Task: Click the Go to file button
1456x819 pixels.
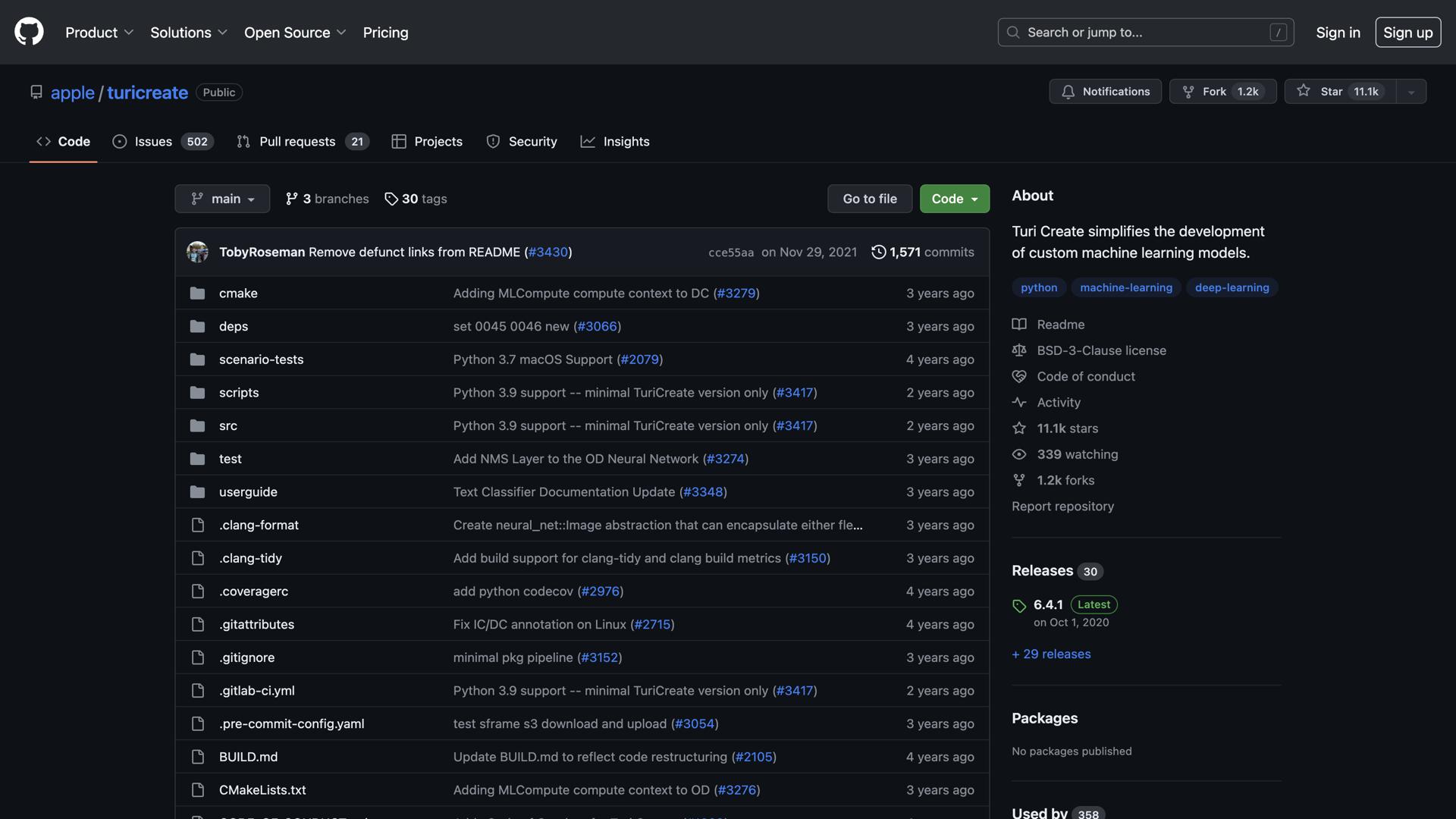Action: [x=869, y=199]
